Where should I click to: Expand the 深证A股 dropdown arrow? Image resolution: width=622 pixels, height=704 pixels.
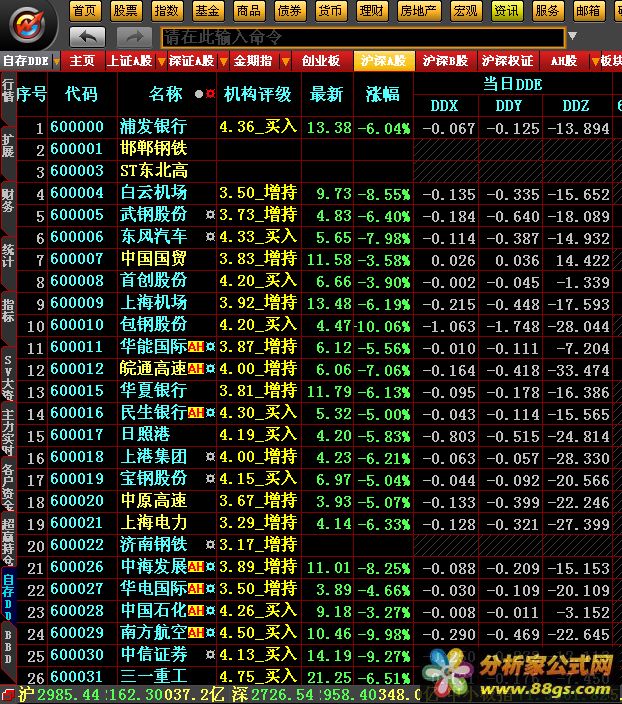tap(223, 62)
